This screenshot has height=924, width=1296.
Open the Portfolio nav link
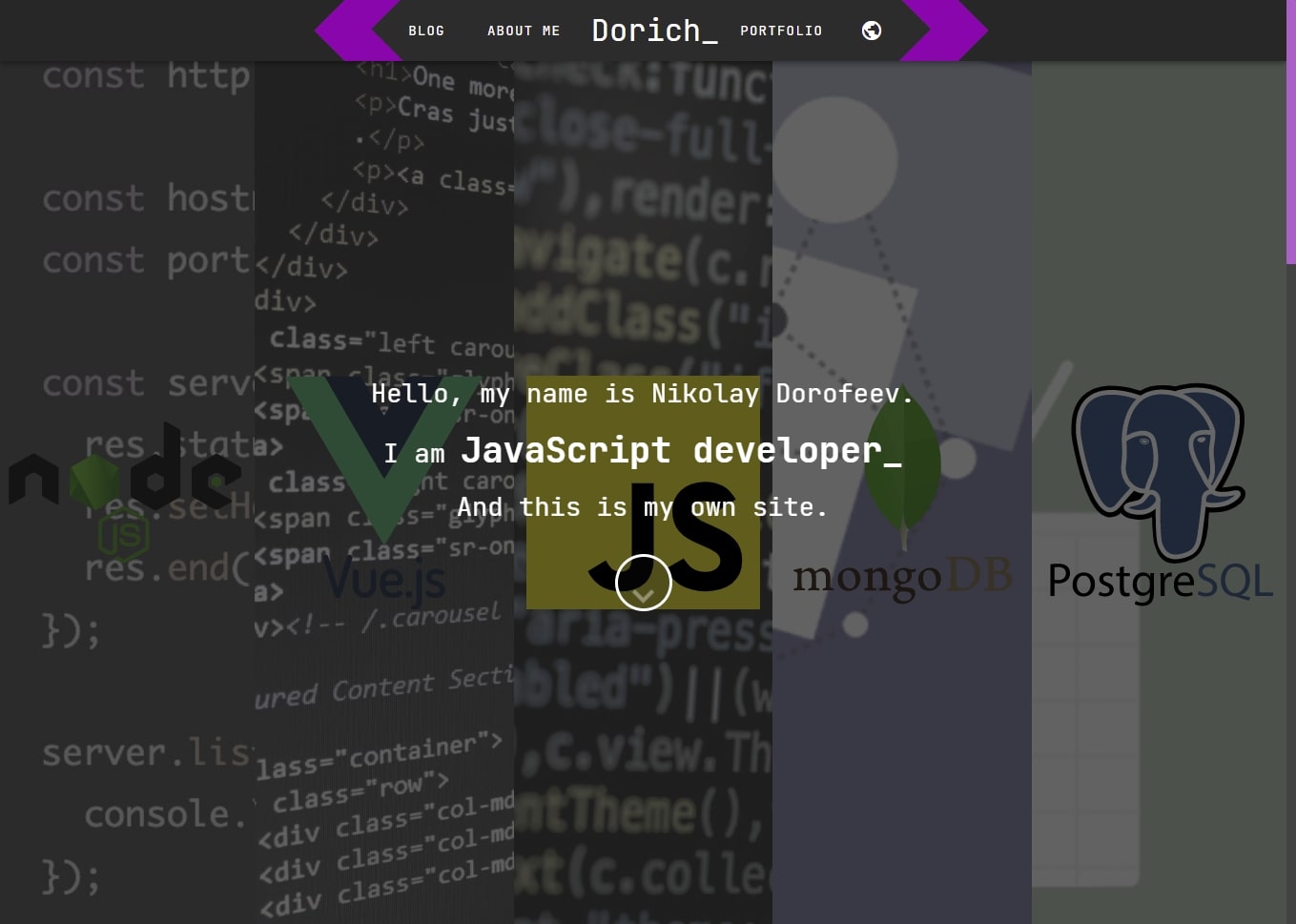[781, 31]
